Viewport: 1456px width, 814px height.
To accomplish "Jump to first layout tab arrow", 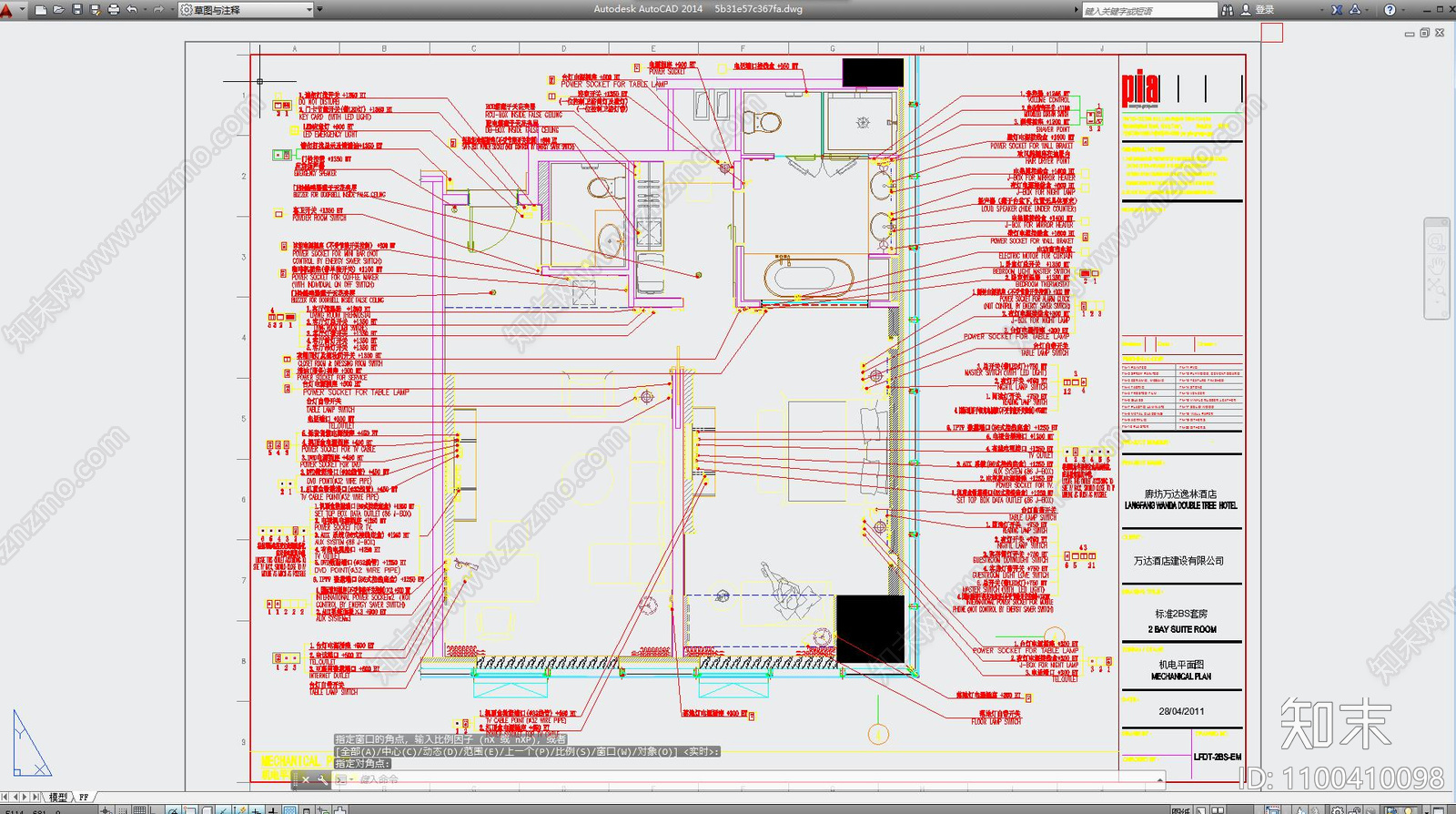I will [x=5, y=797].
